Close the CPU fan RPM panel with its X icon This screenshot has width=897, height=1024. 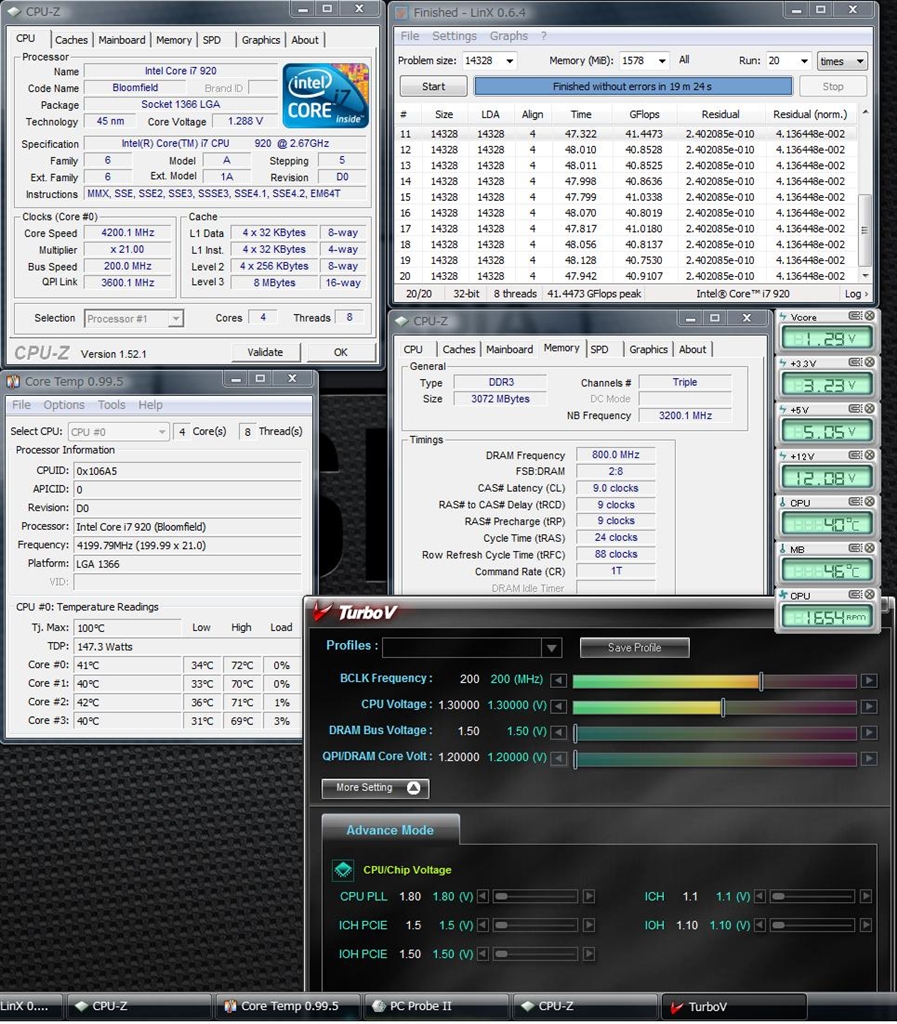pos(870,595)
